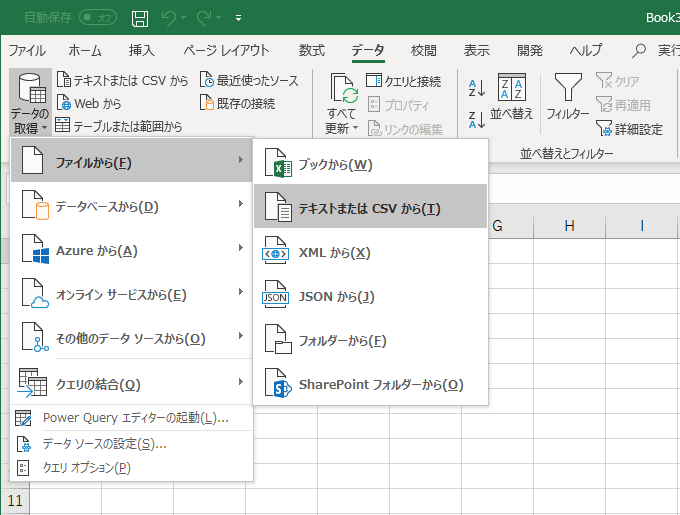Click the Web から ribbon button
This screenshot has width=680, height=515.
(x=89, y=104)
